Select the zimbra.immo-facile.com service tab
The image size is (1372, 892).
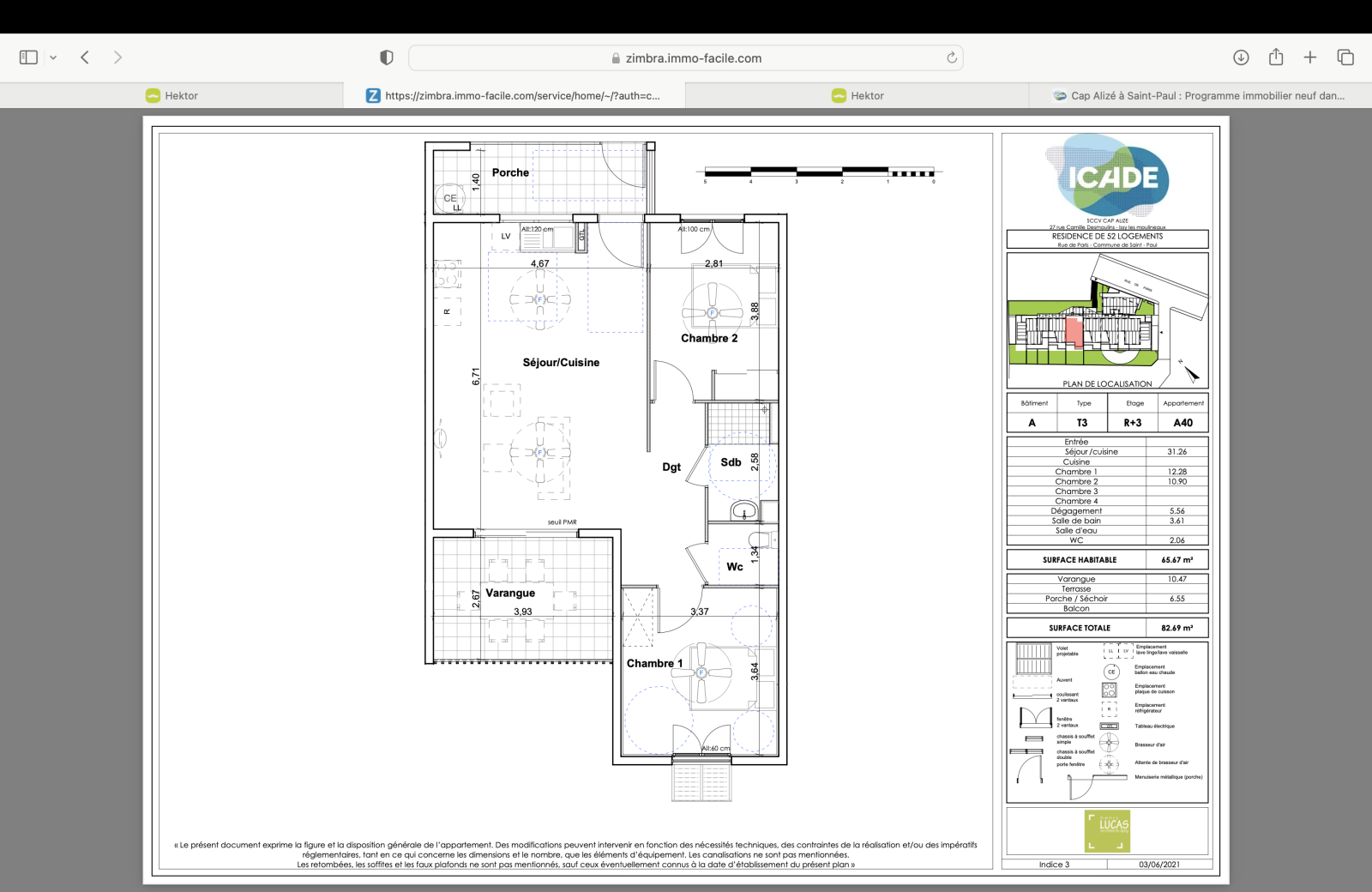pos(514,96)
